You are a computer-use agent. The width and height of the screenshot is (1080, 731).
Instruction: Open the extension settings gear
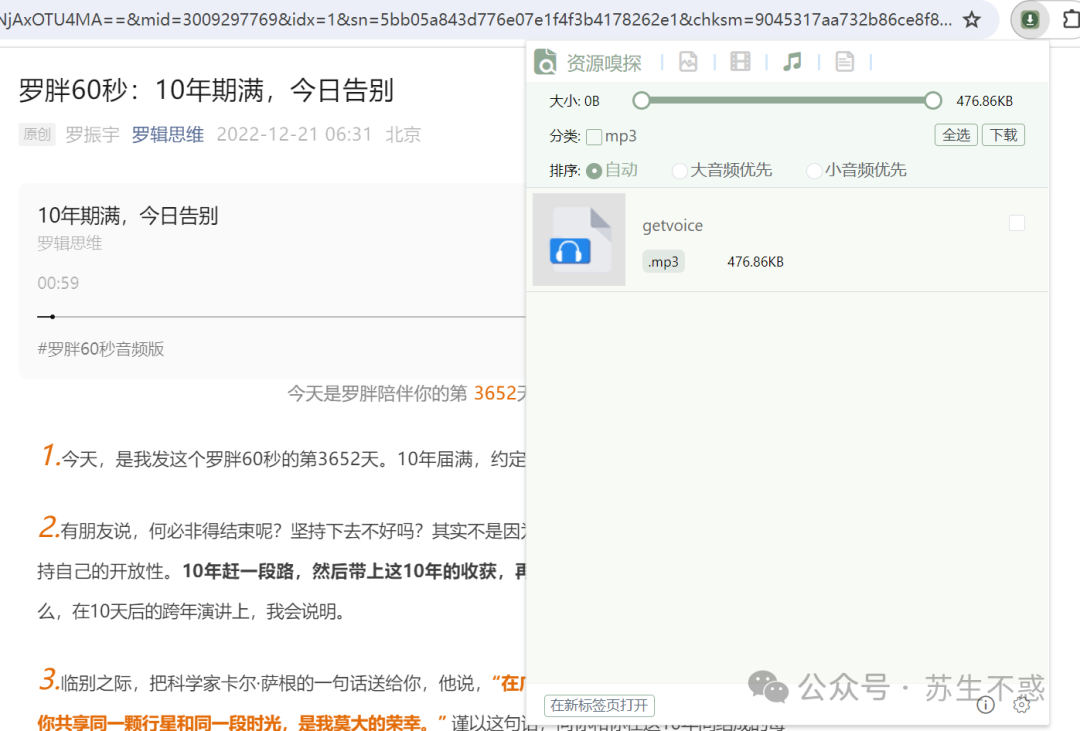[1022, 704]
